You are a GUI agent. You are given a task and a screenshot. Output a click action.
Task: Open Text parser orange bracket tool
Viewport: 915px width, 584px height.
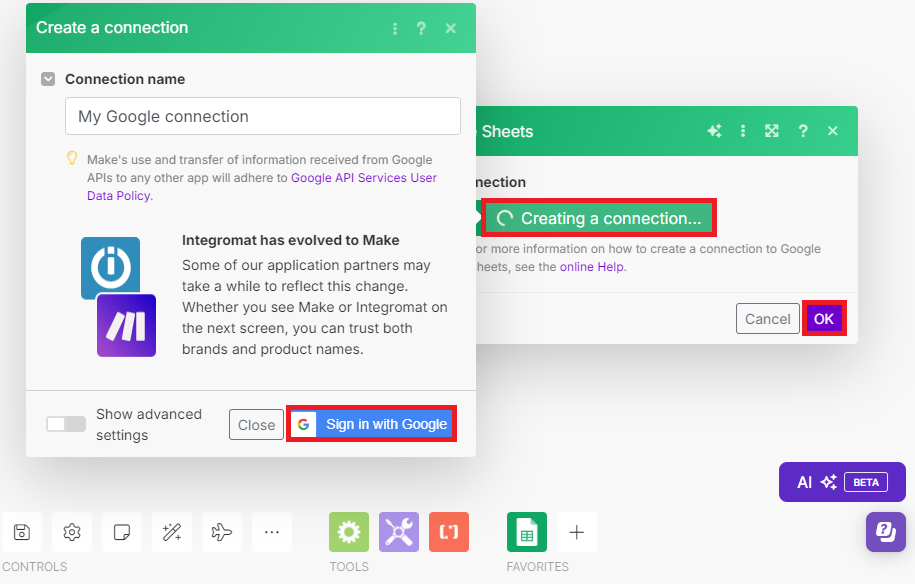(x=449, y=532)
